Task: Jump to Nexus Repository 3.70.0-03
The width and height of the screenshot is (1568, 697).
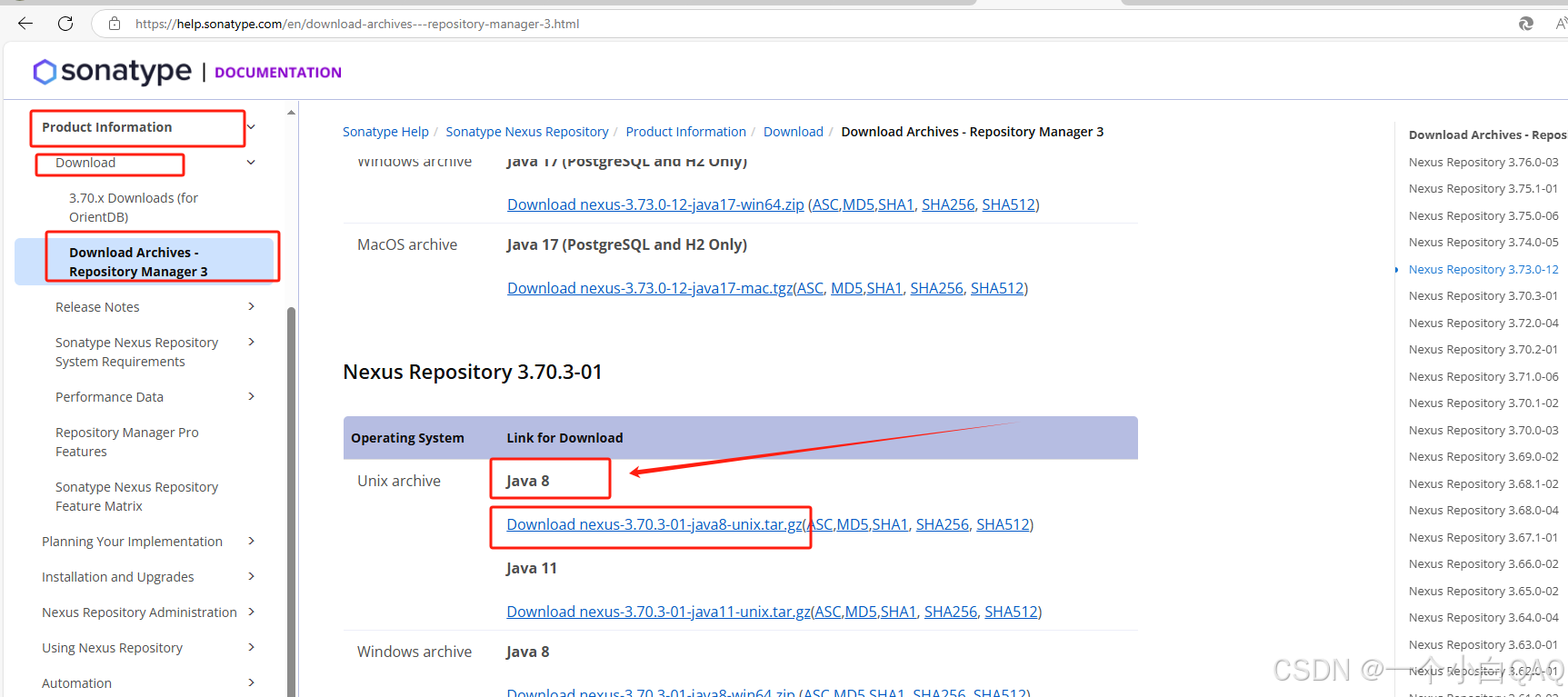Action: pyautogui.click(x=1483, y=431)
